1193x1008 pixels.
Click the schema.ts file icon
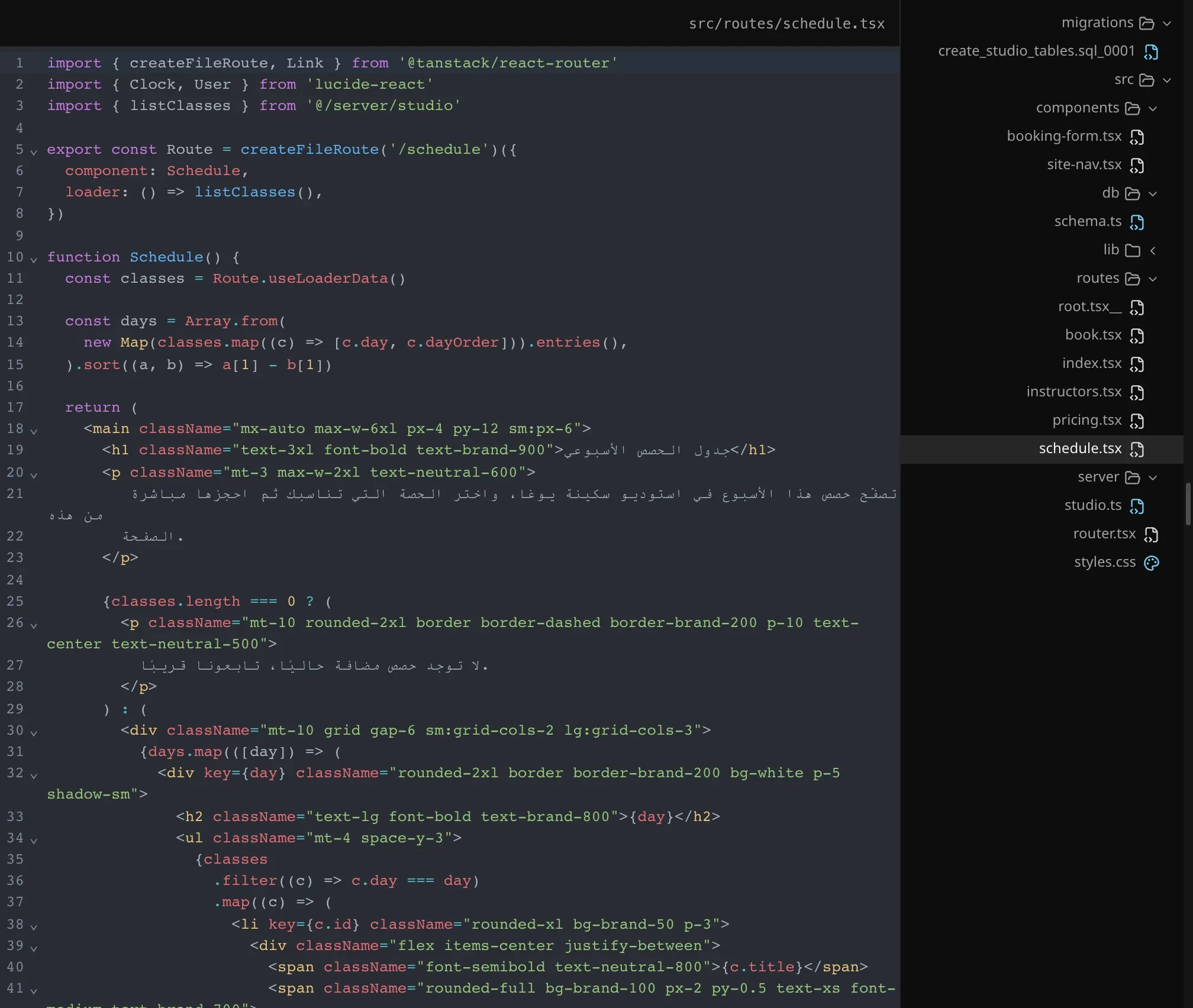1137,222
